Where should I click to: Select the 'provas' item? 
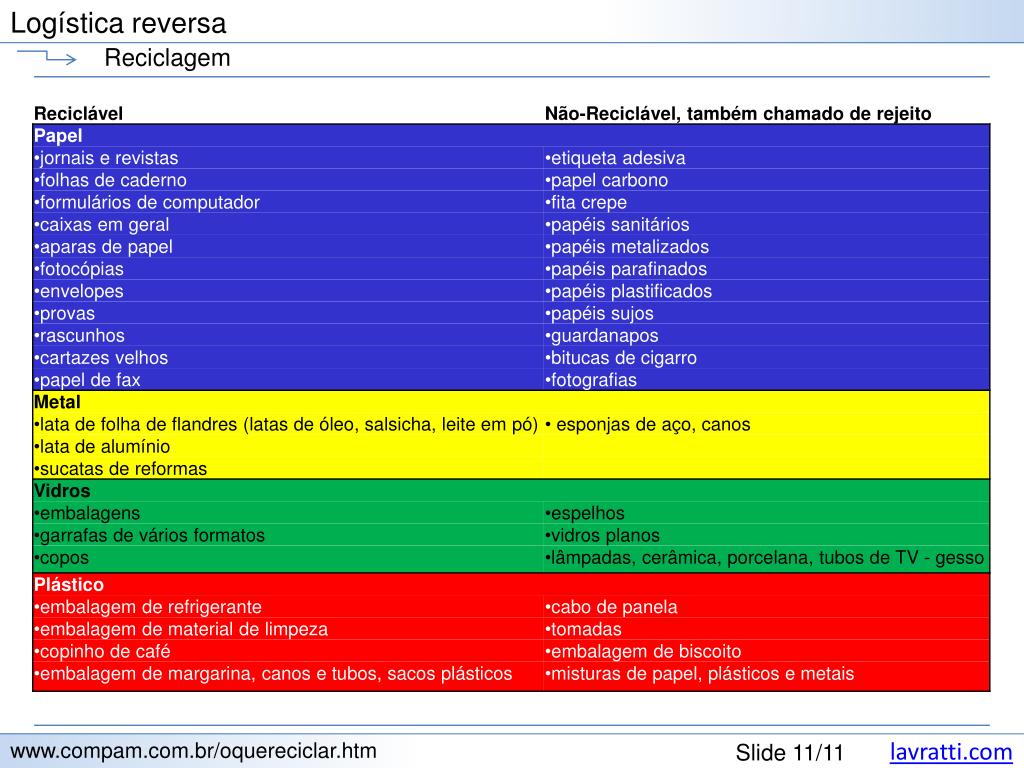pos(64,313)
